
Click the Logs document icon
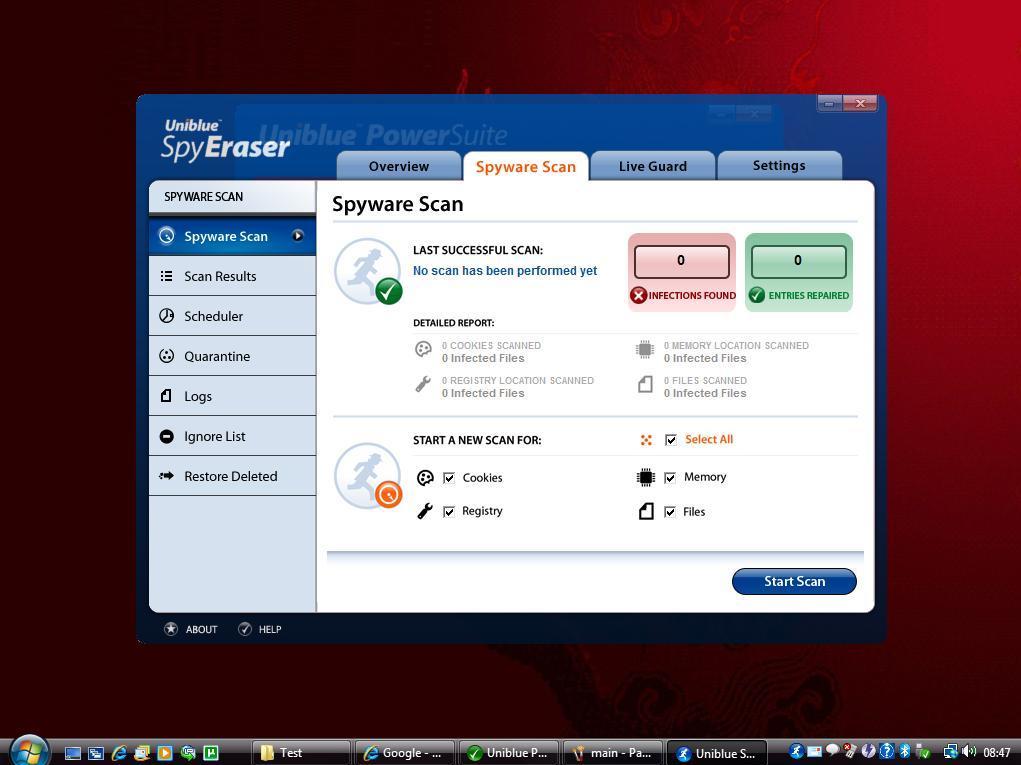tap(166, 395)
